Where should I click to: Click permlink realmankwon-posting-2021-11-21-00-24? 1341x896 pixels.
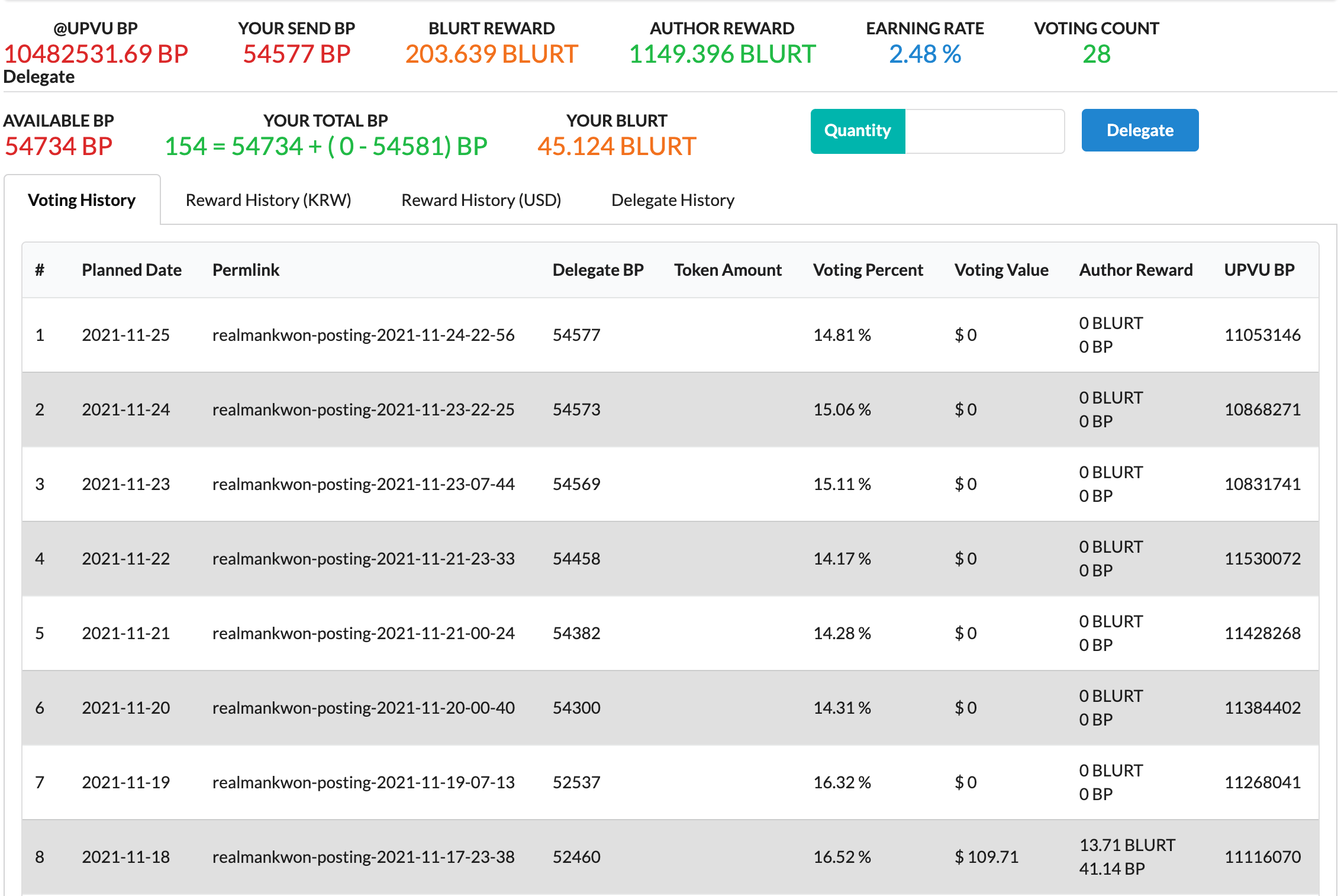(363, 633)
